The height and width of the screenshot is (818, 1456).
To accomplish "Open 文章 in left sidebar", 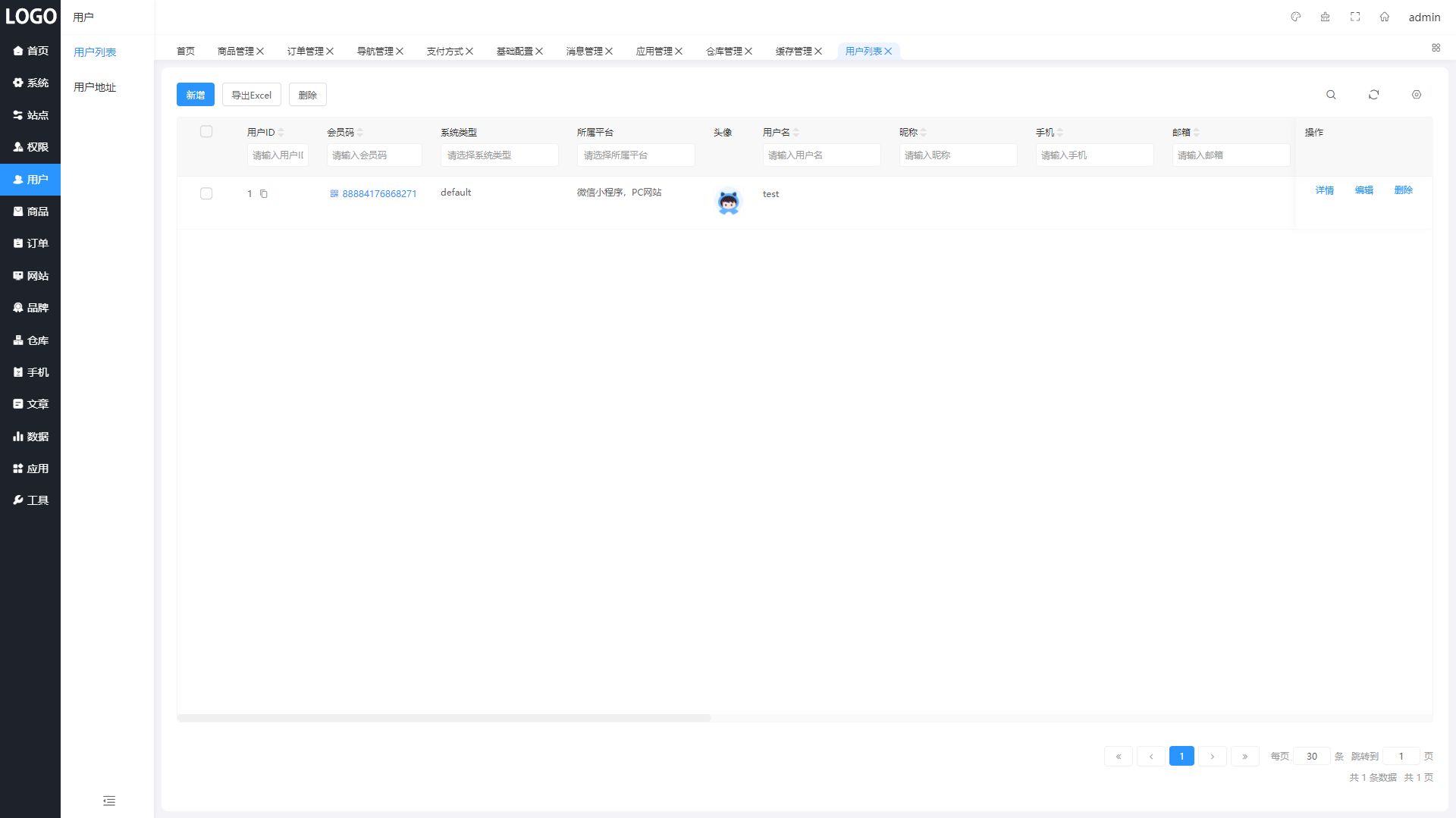I will 30,404.
